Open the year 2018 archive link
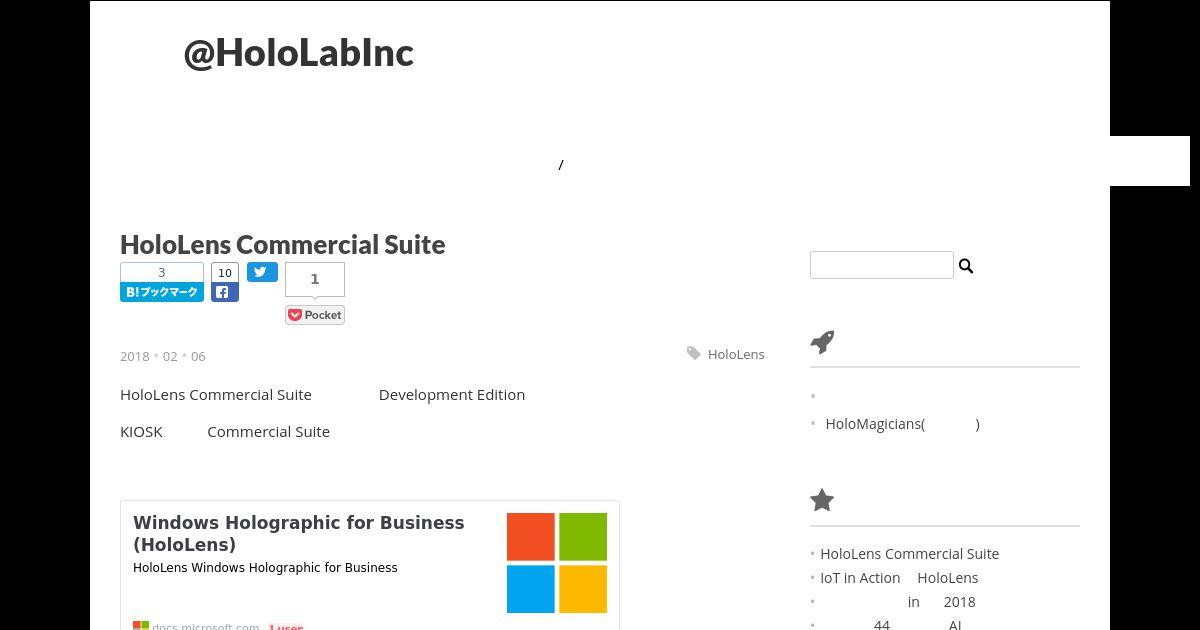Image resolution: width=1200 pixels, height=630 pixels. [134, 356]
